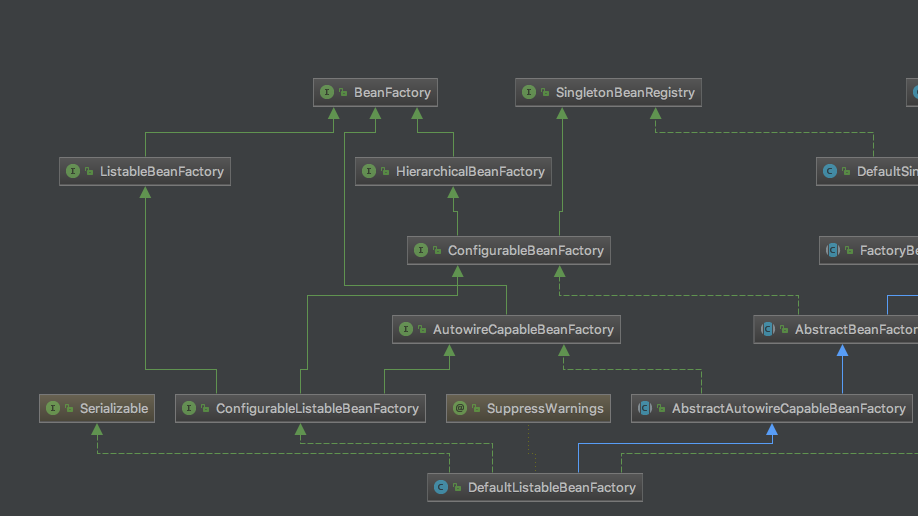Select the AutowireCapableBeanFactory name text

(x=523, y=329)
